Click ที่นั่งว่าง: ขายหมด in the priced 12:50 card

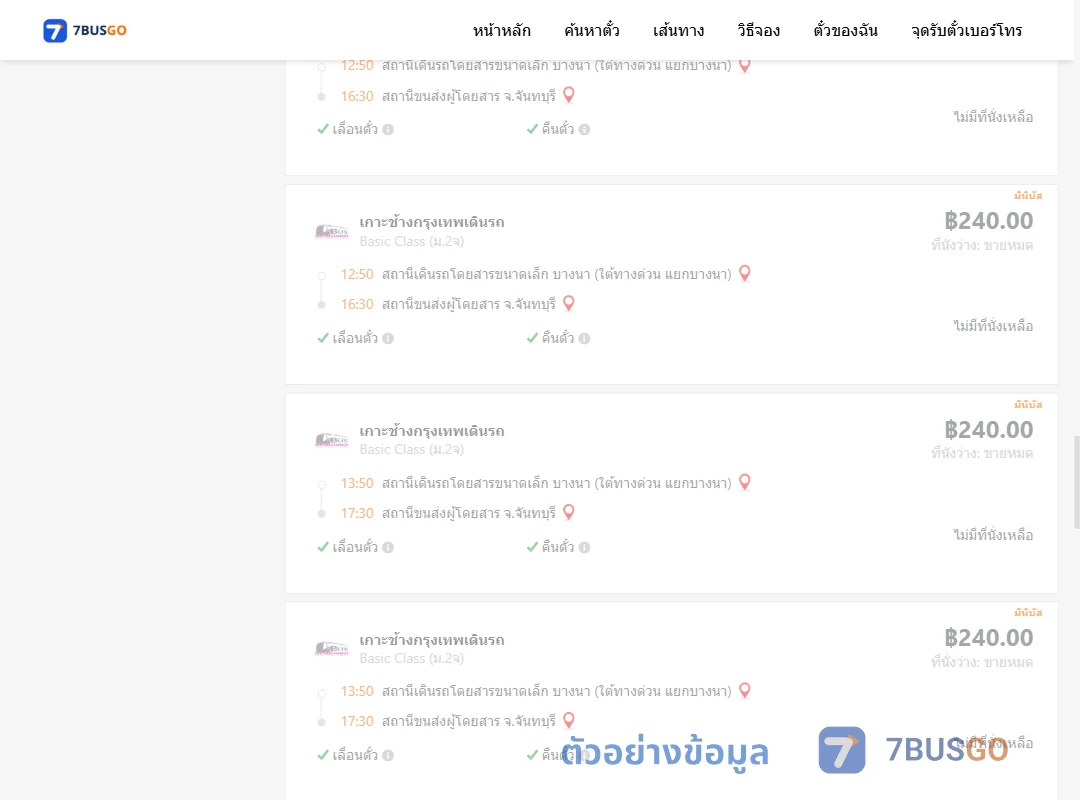click(x=982, y=245)
